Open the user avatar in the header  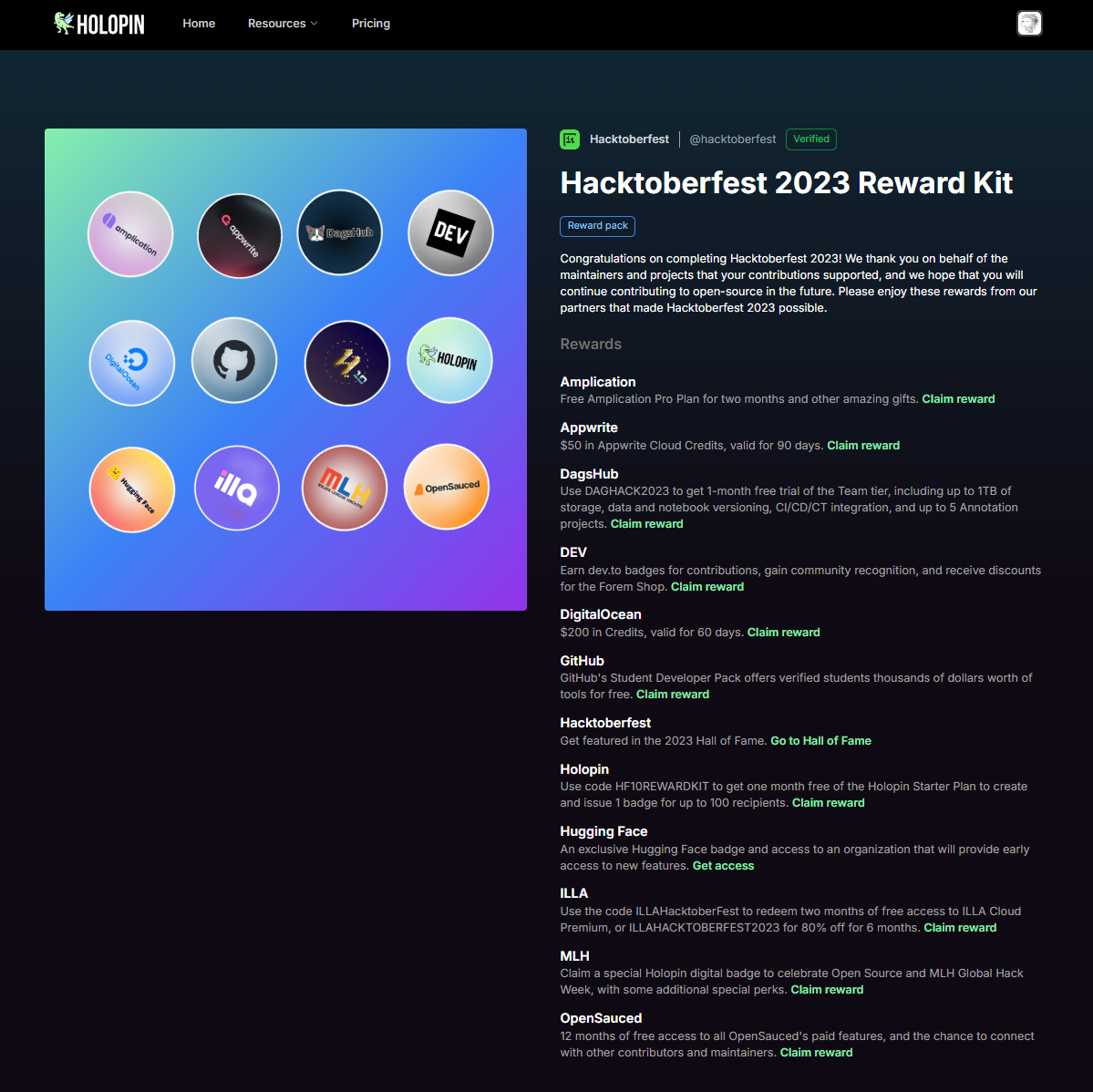tap(1029, 24)
